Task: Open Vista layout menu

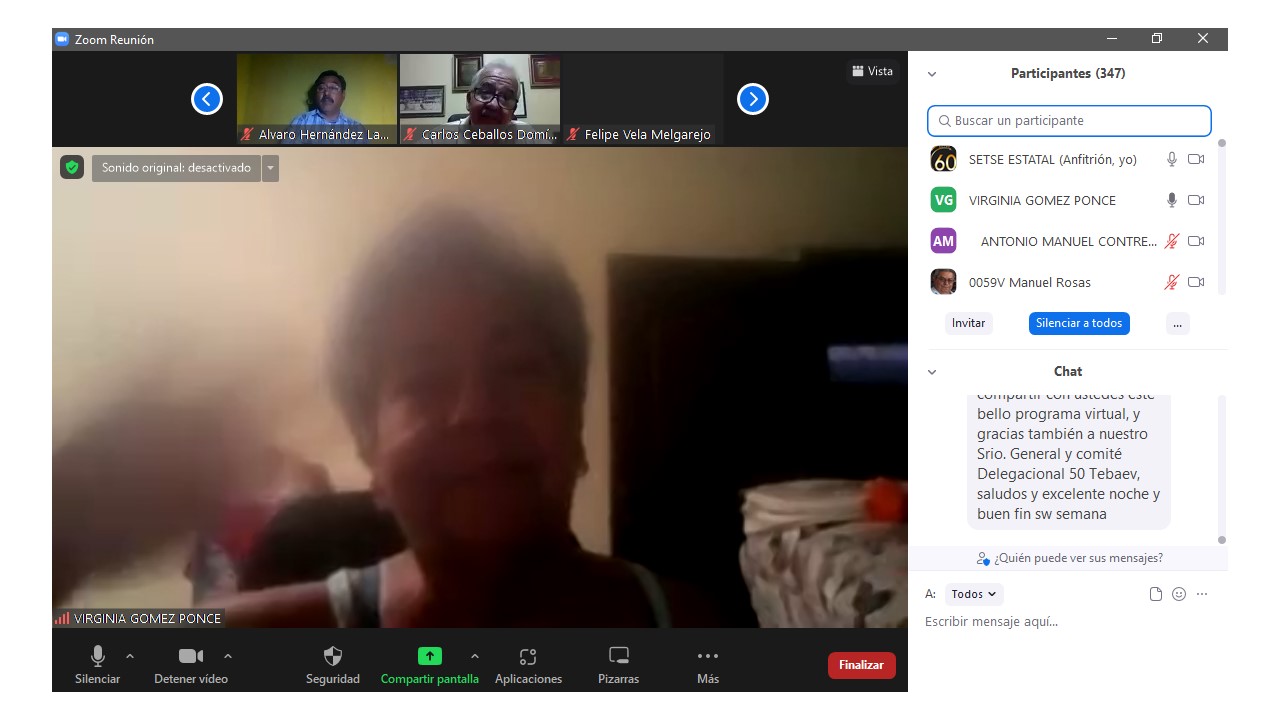Action: (872, 71)
